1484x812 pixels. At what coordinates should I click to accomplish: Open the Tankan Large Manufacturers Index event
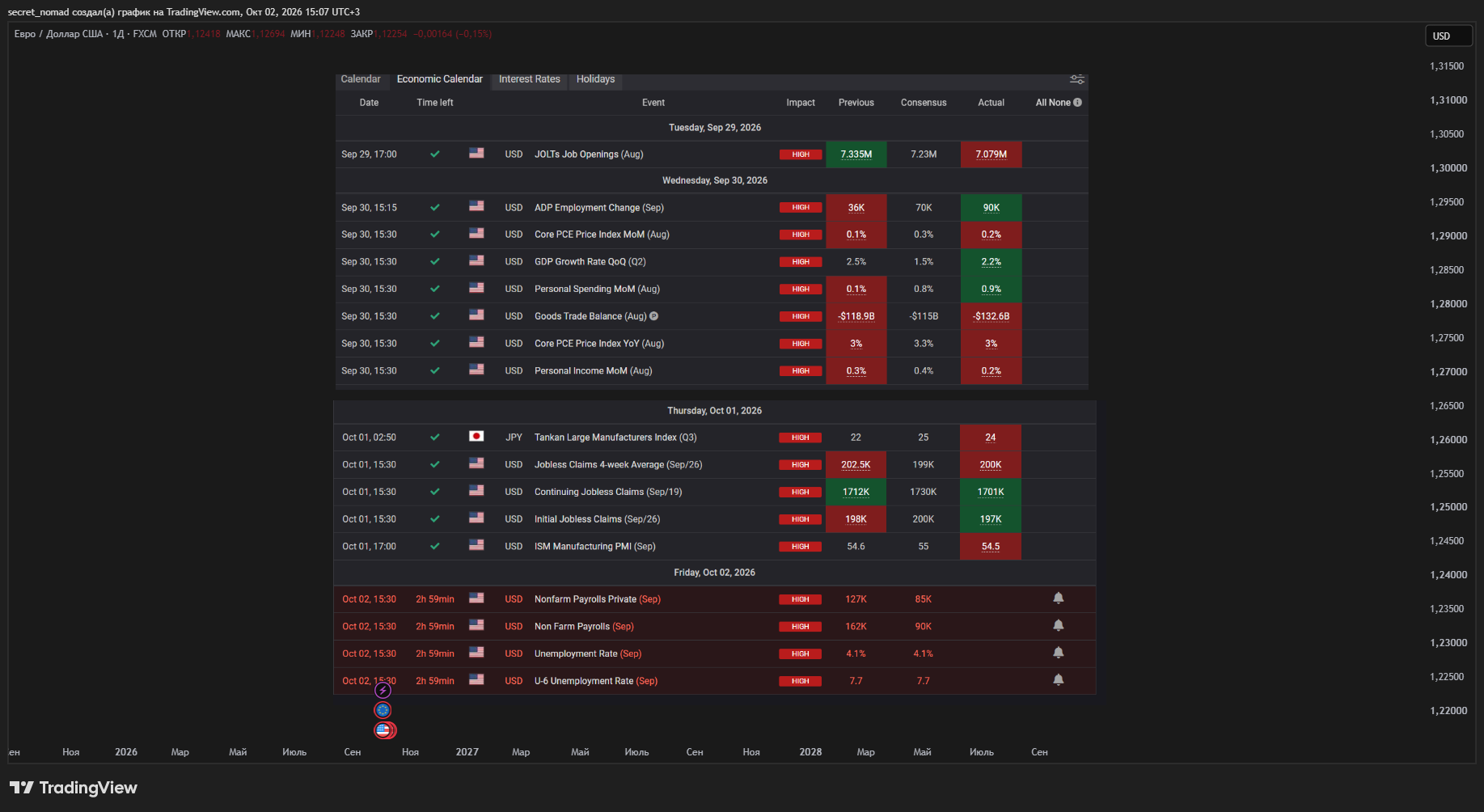pyautogui.click(x=615, y=438)
